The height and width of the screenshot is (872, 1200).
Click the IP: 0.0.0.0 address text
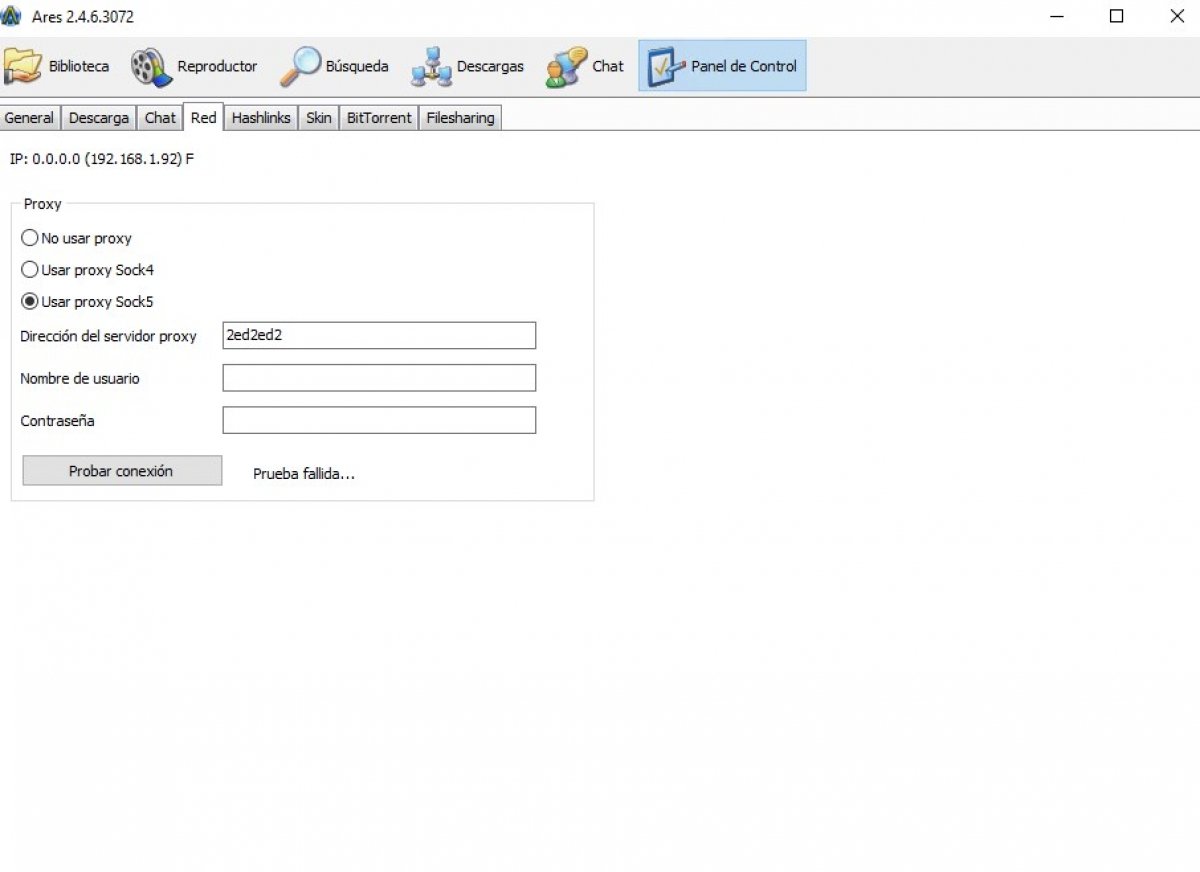click(101, 159)
